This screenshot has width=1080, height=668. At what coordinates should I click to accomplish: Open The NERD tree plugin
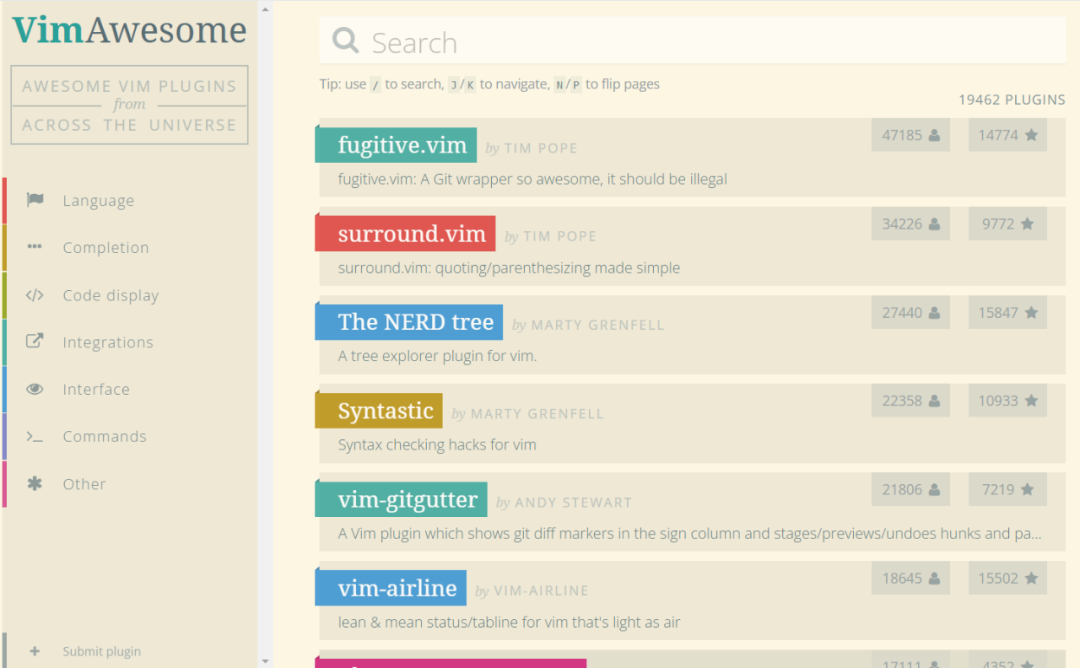[415, 322]
